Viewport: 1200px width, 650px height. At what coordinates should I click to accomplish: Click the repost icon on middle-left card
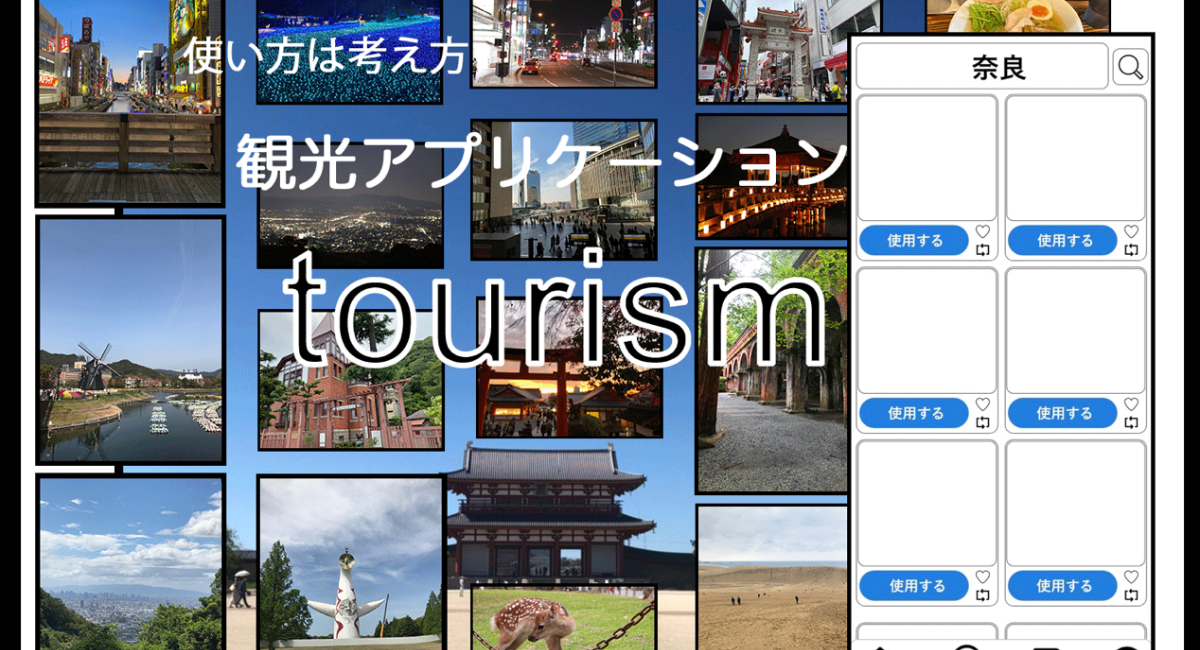pos(983,422)
